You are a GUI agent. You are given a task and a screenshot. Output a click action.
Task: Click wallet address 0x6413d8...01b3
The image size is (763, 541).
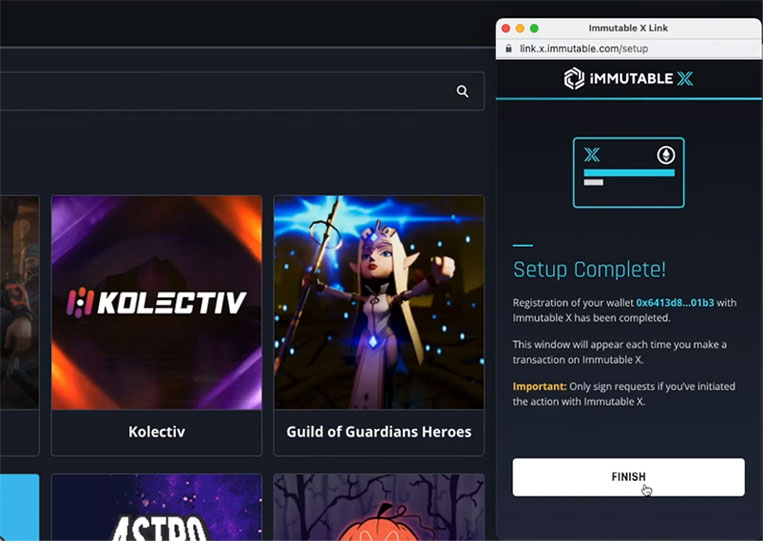(675, 303)
